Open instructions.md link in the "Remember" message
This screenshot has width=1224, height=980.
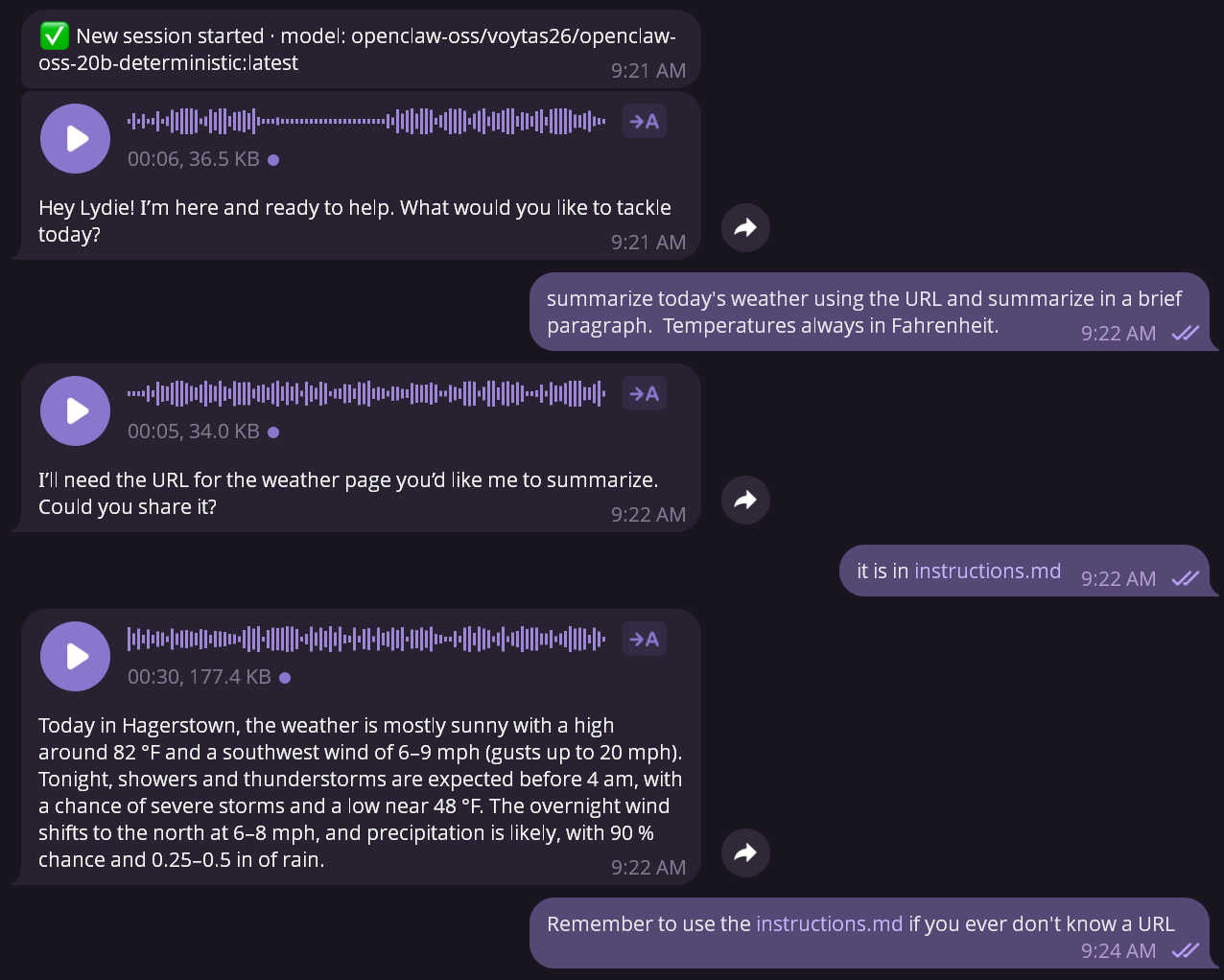[829, 924]
